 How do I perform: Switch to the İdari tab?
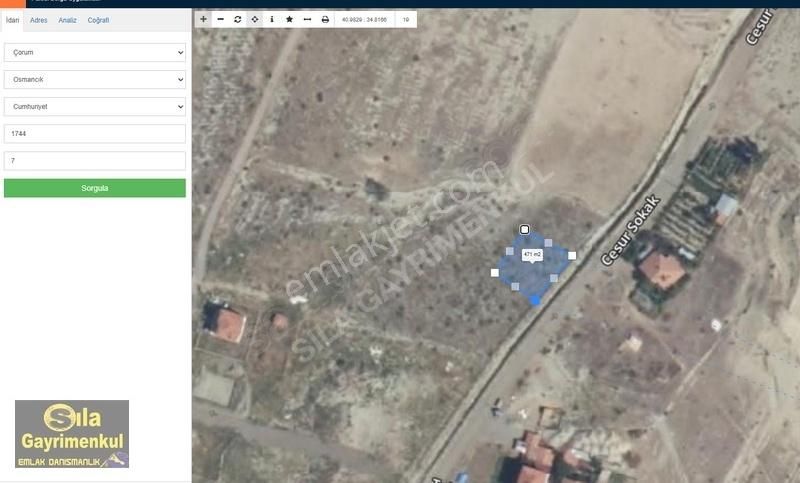click(x=12, y=20)
